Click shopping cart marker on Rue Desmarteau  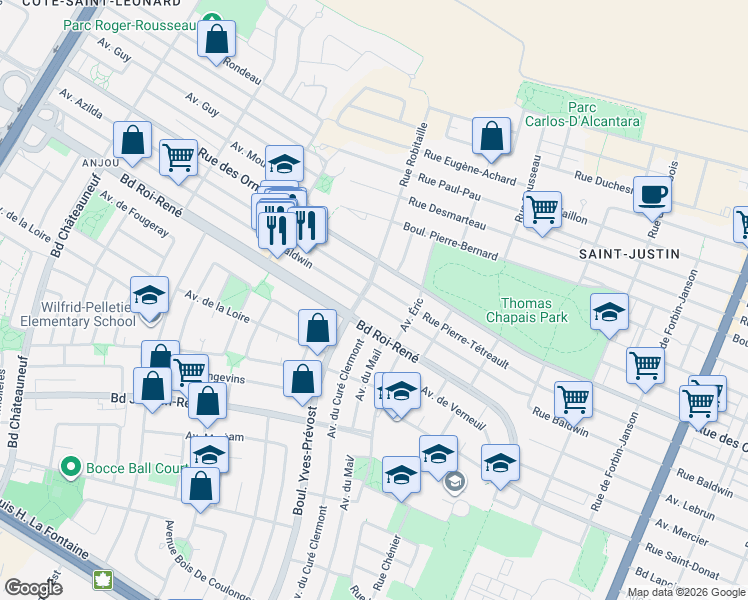point(542,213)
